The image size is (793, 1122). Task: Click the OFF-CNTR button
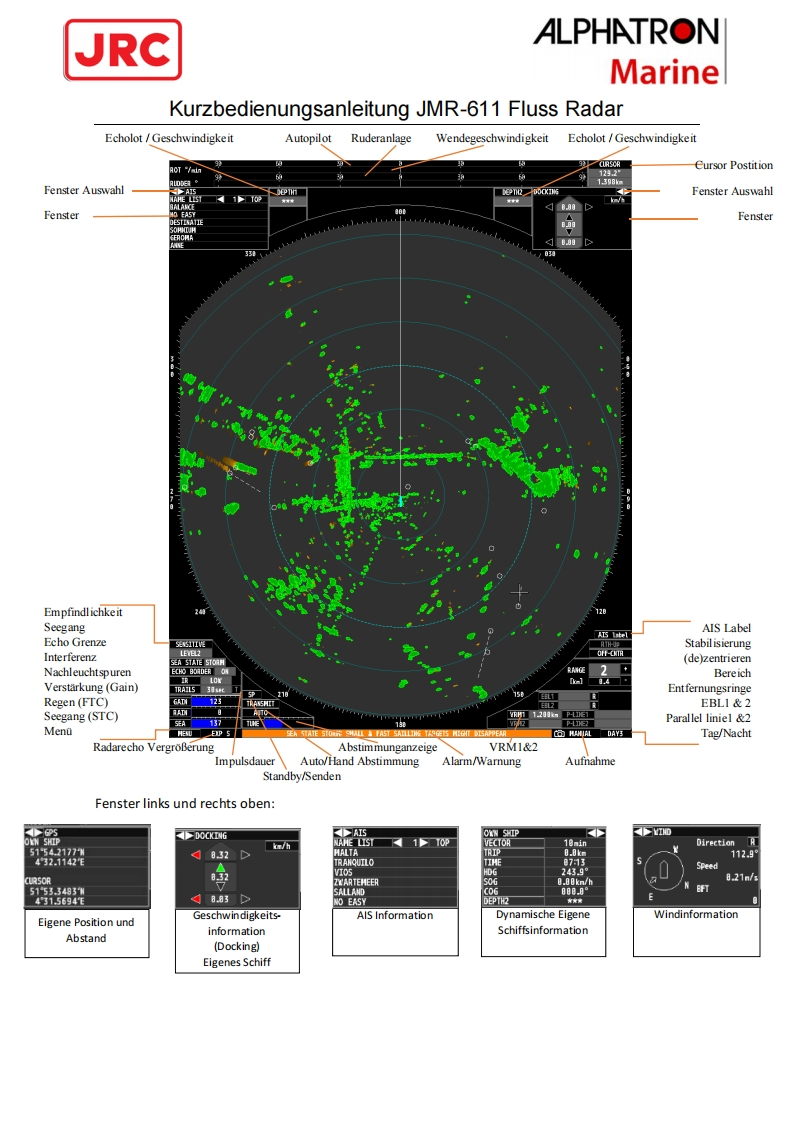point(611,653)
